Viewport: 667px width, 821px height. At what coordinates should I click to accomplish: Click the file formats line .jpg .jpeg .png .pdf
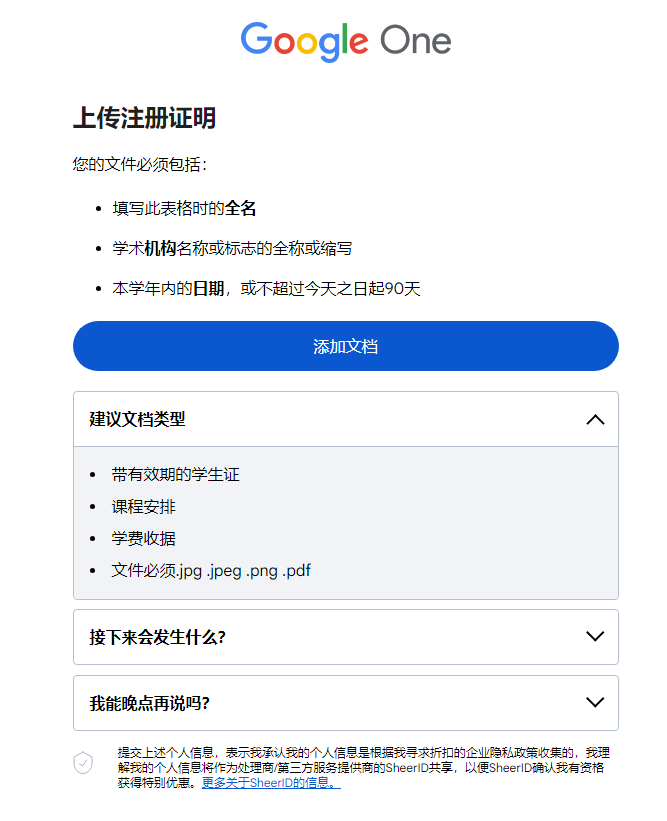[211, 571]
